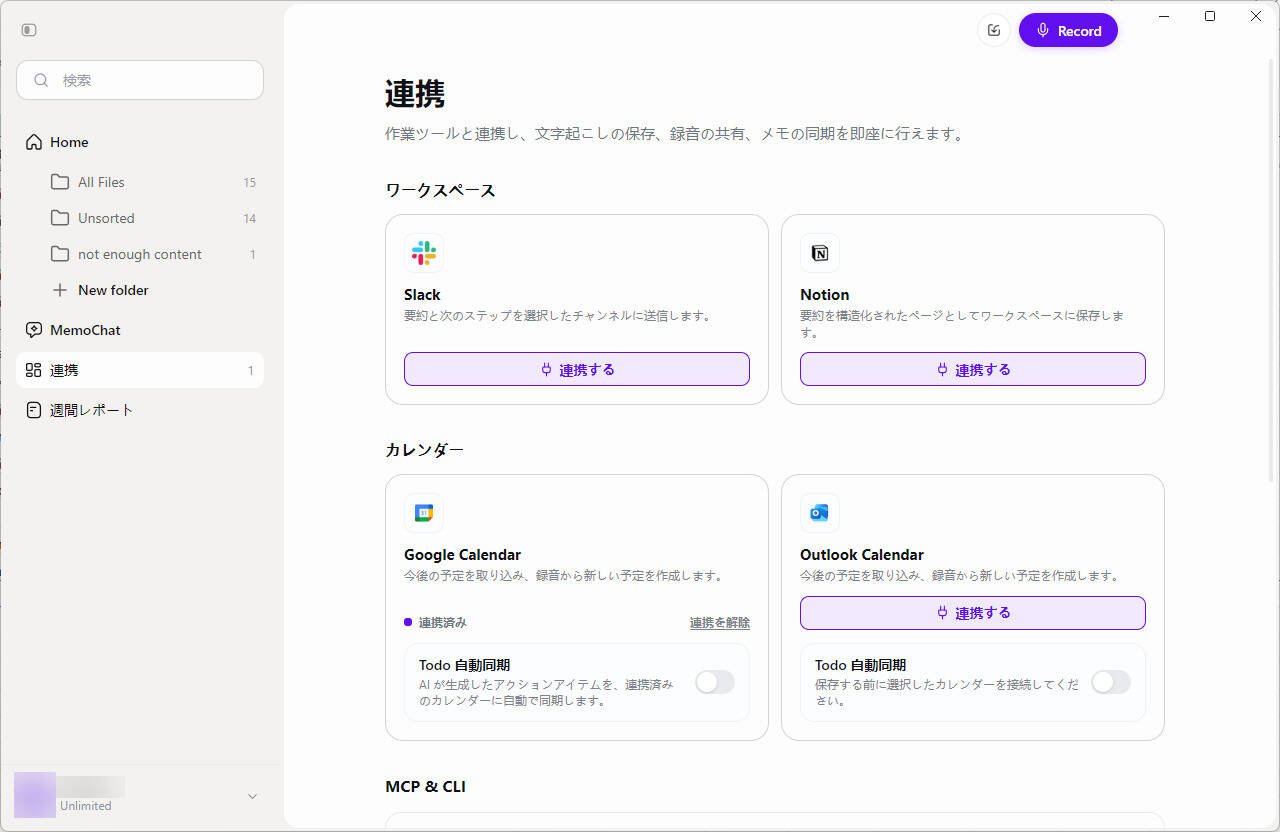
Task: Click the Unlimited plan label
Action: [x=86, y=806]
